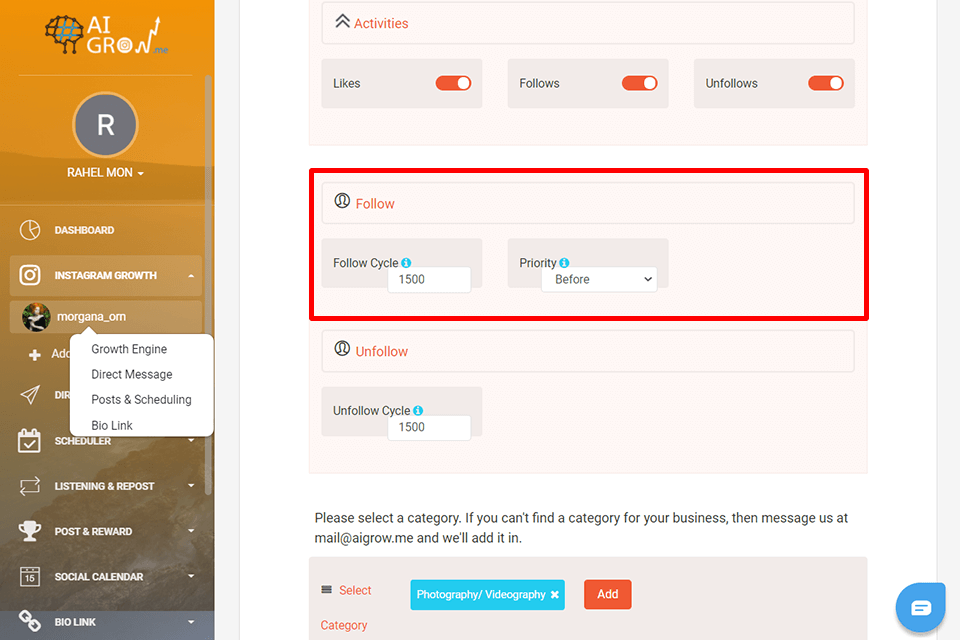Image resolution: width=960 pixels, height=640 pixels.
Task: Expand the Listening & Repost arrow
Action: point(191,486)
